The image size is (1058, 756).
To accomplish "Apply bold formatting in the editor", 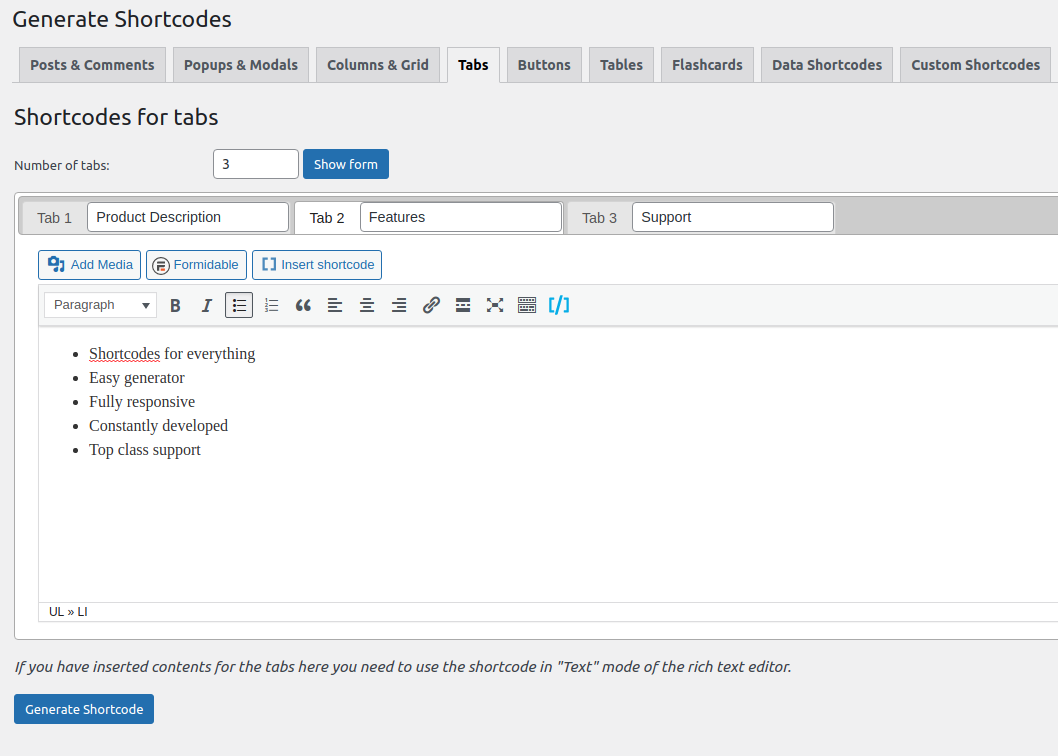I will pos(175,305).
